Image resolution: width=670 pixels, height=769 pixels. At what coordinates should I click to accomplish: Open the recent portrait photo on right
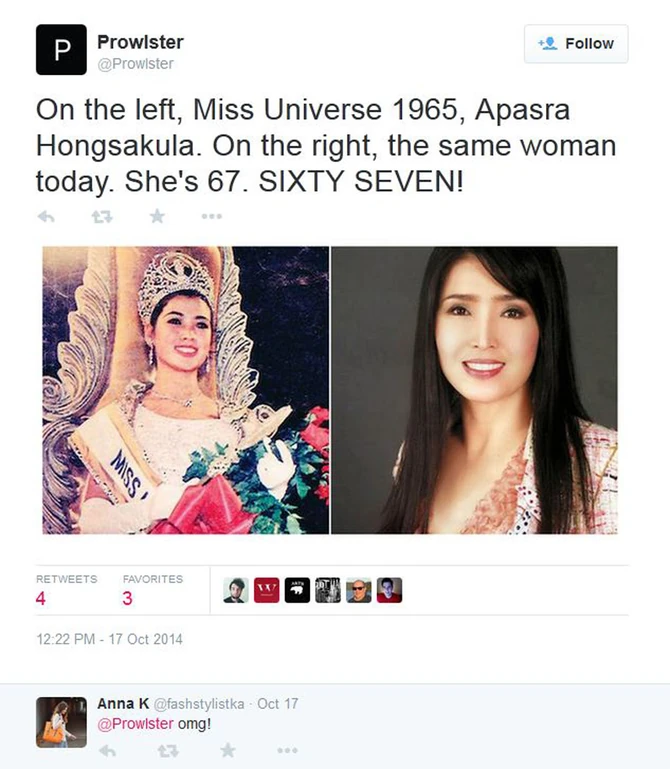coord(475,390)
